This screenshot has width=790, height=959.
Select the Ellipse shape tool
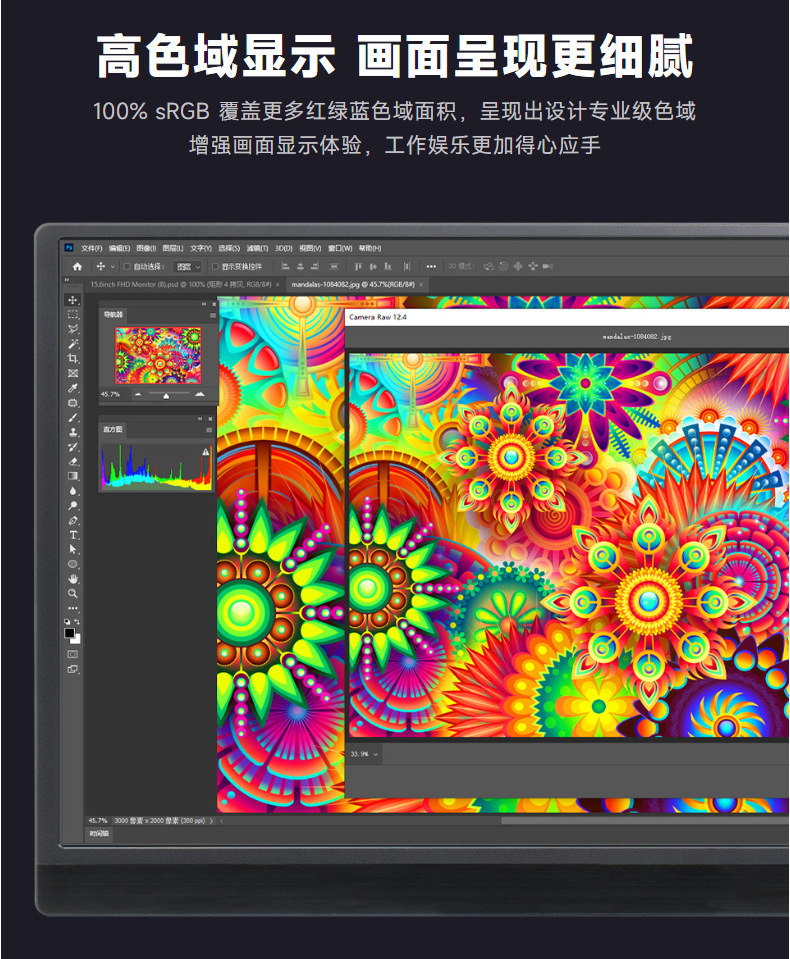73,564
